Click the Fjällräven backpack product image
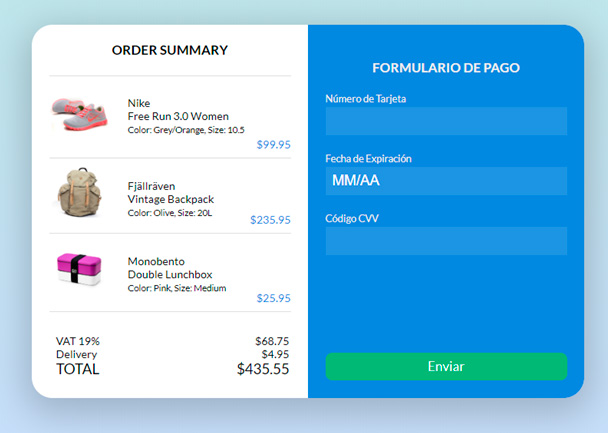Screen dimensions: 608x433 (79, 194)
